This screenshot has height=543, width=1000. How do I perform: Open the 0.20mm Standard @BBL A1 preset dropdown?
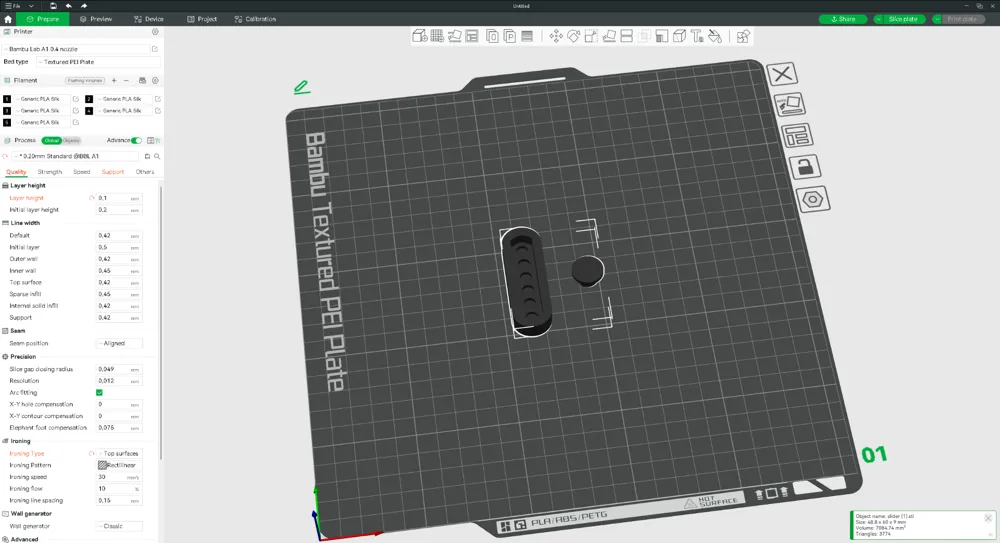click(x=76, y=156)
